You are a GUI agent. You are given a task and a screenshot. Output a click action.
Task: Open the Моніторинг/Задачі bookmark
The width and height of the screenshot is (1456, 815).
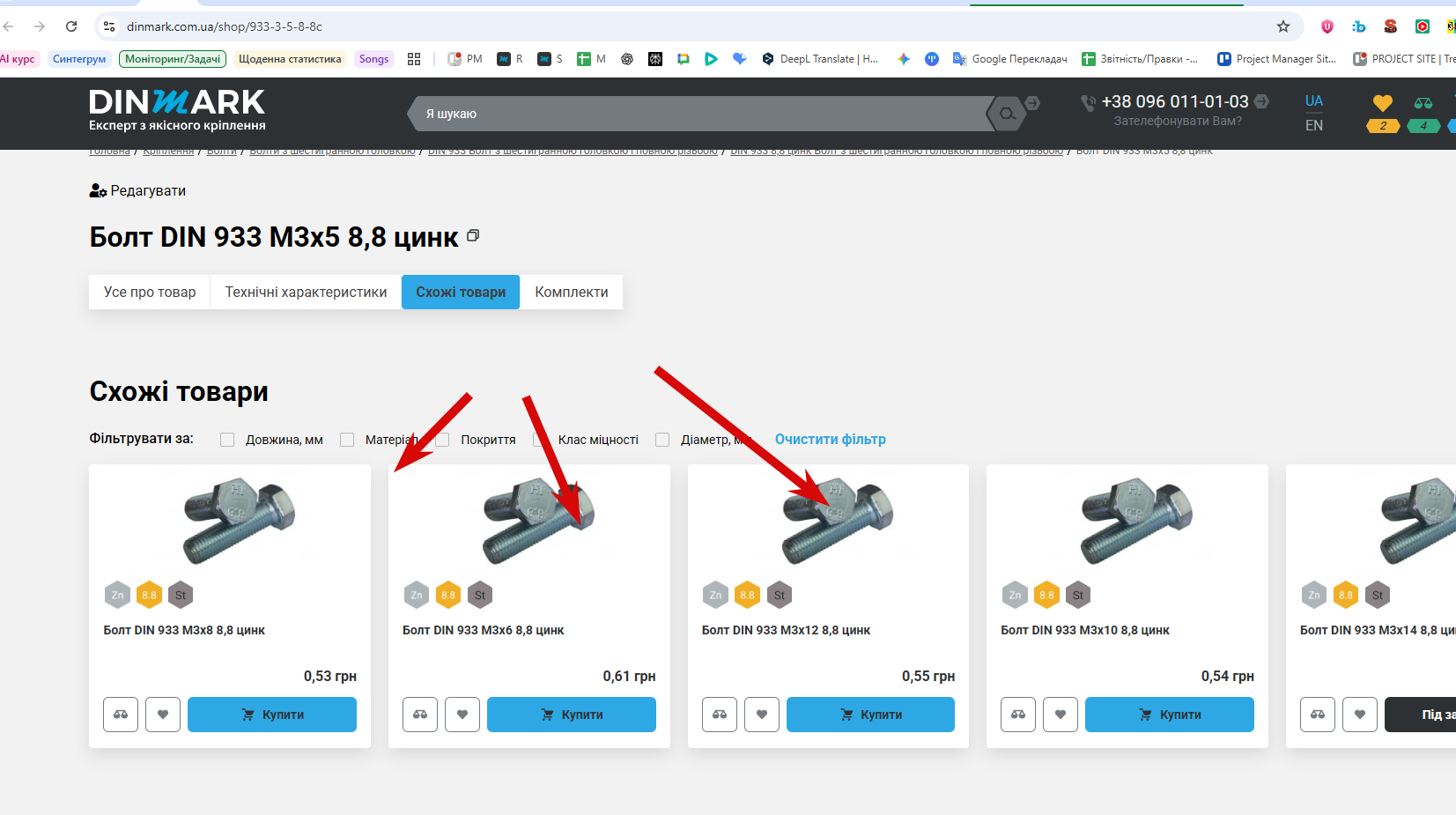pyautogui.click(x=173, y=59)
